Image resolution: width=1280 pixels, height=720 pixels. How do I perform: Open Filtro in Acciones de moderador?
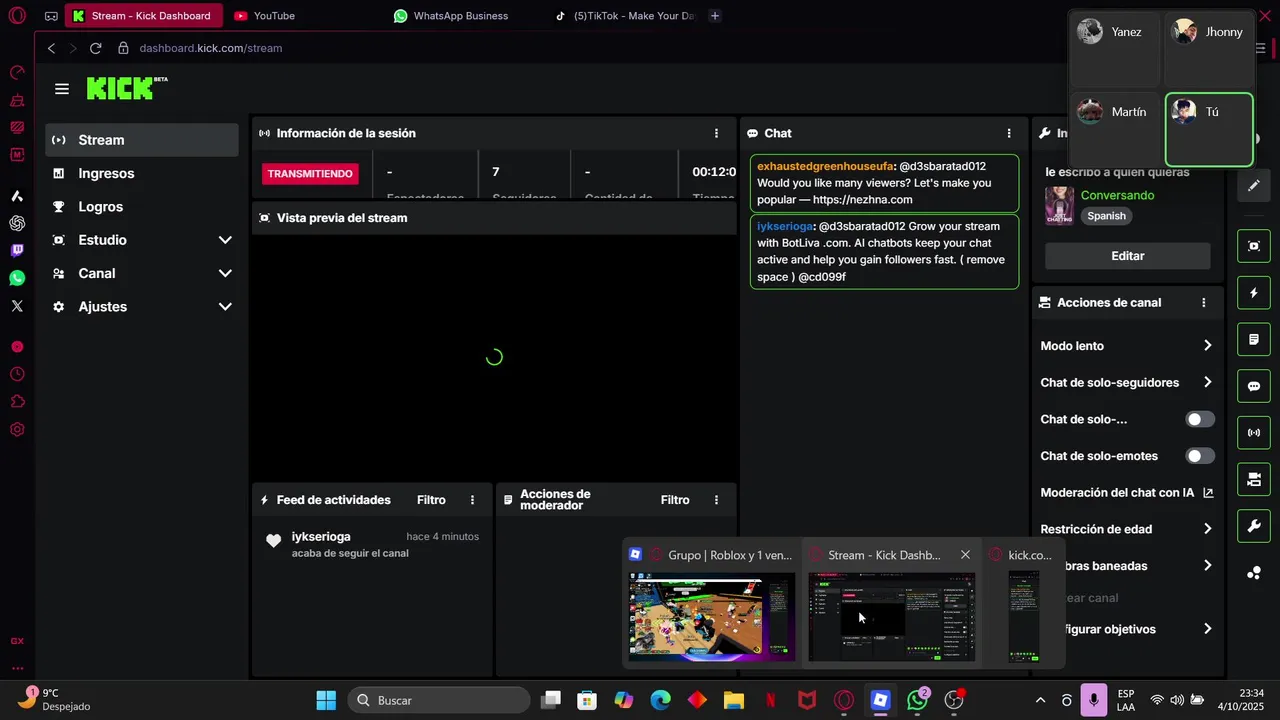click(675, 500)
